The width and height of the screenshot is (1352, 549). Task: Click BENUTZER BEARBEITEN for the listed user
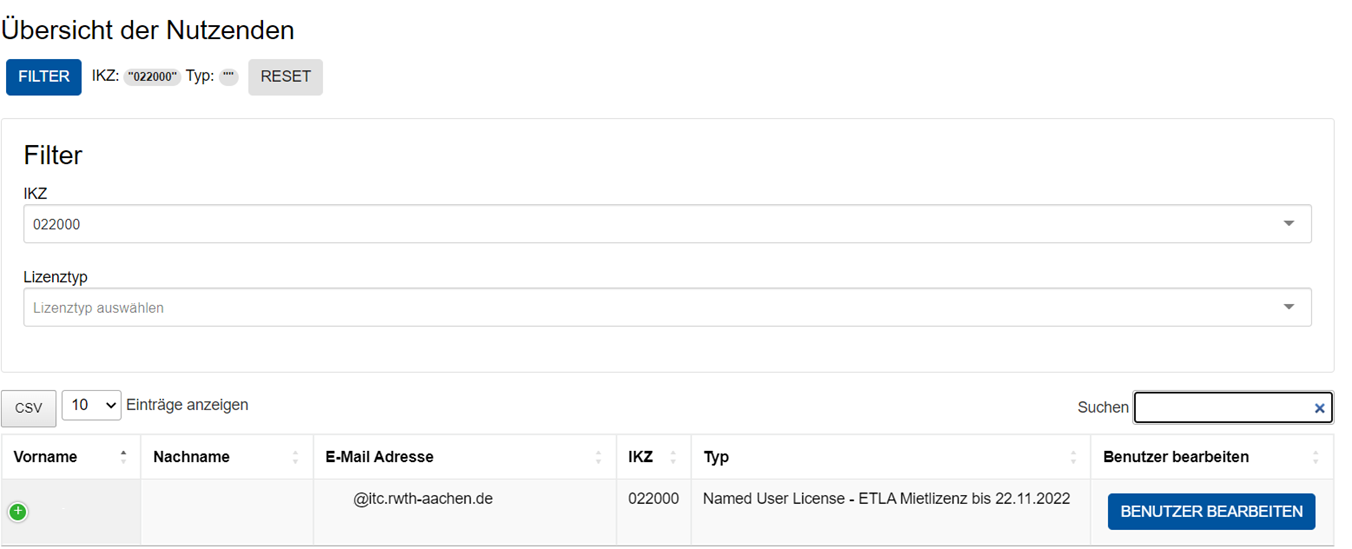(1211, 512)
